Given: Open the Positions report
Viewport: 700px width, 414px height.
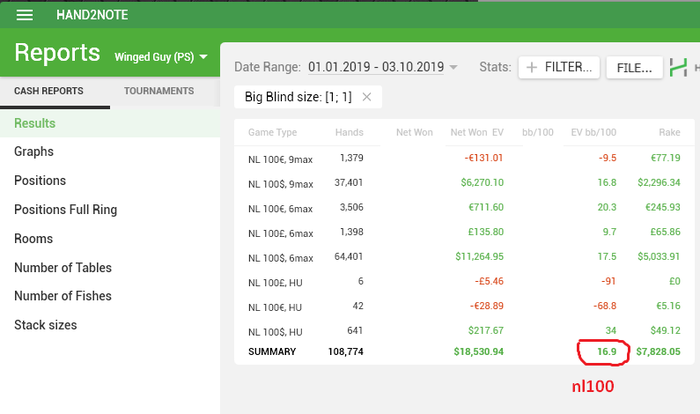Looking at the screenshot, I should [x=40, y=181].
